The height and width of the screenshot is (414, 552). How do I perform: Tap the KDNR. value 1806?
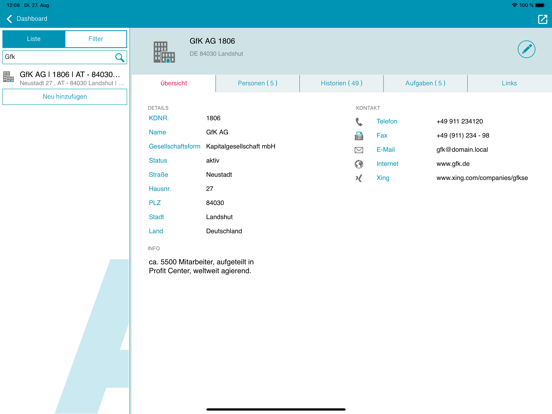click(x=213, y=118)
